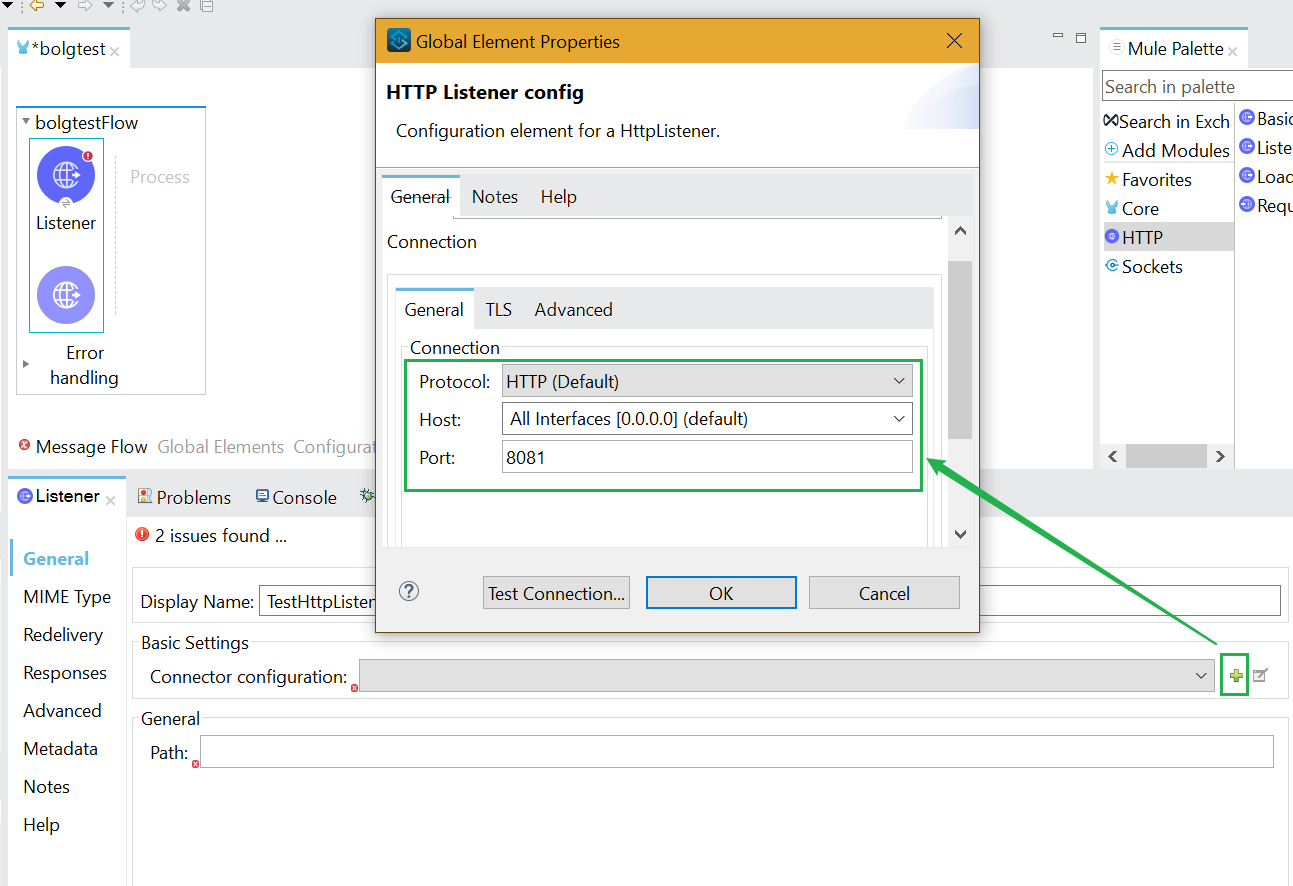Click the gray X delete icon in toolbar
The image size is (1293, 886).
[183, 6]
